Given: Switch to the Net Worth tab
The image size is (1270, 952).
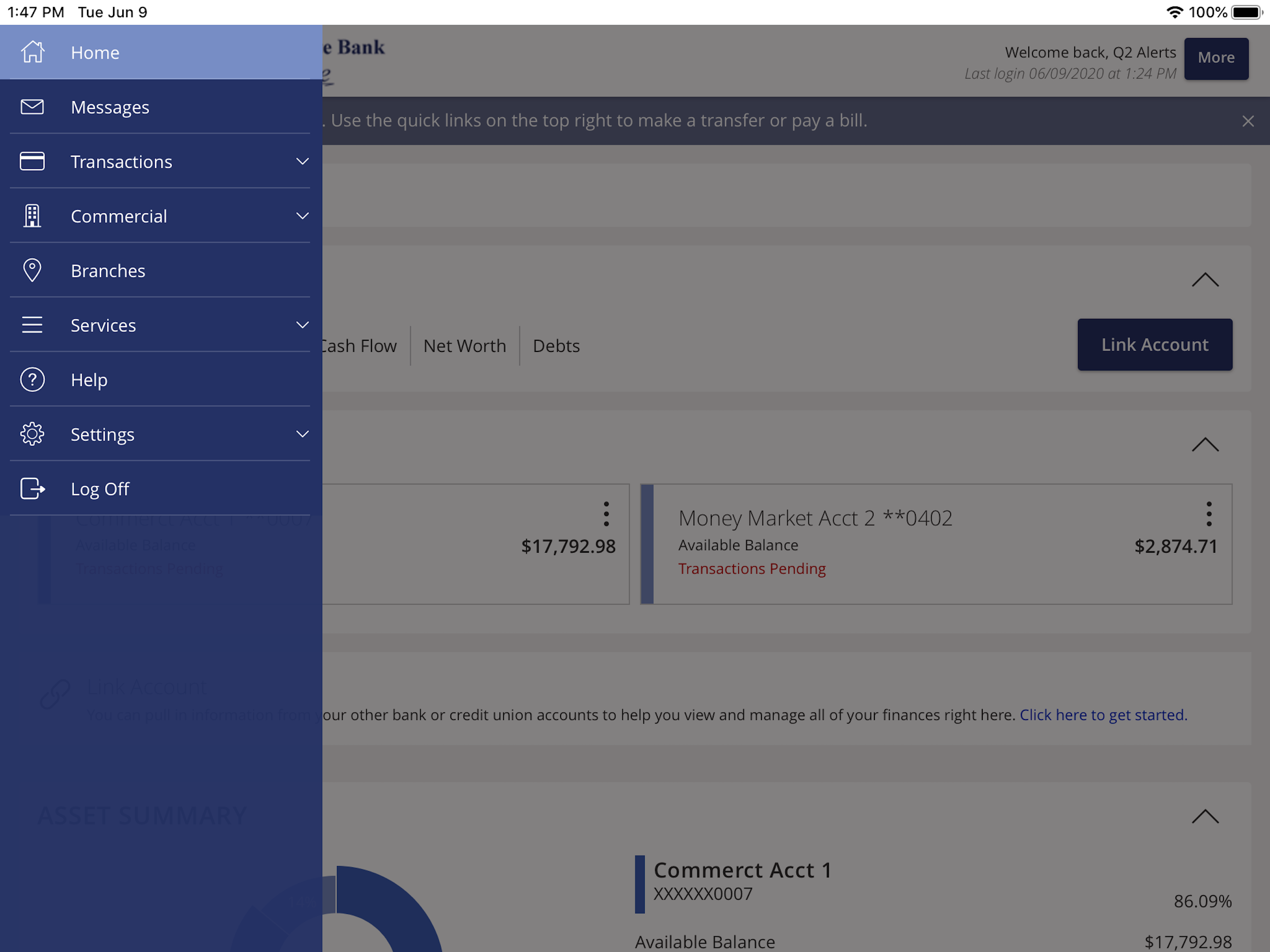Looking at the screenshot, I should point(464,346).
